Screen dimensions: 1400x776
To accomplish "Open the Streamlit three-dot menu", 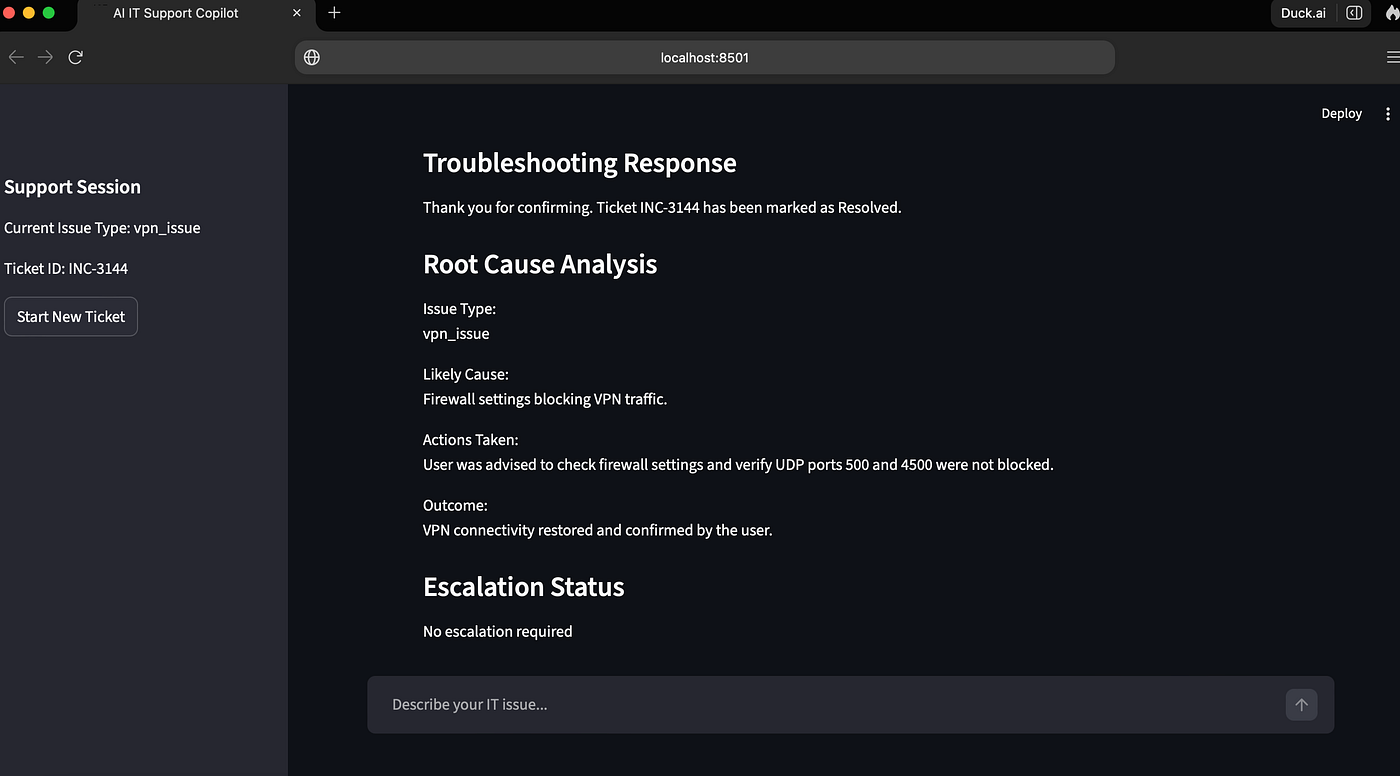I will pos(1387,114).
